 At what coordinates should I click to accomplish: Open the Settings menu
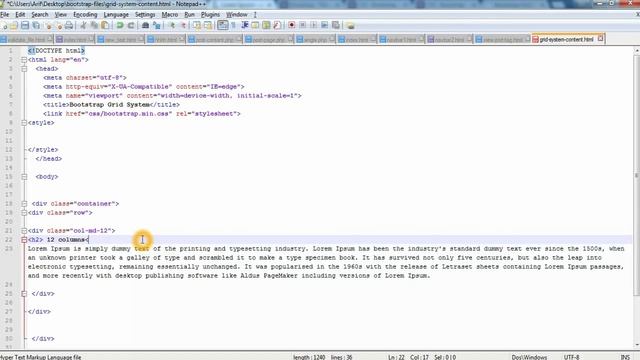[x=145, y=15]
